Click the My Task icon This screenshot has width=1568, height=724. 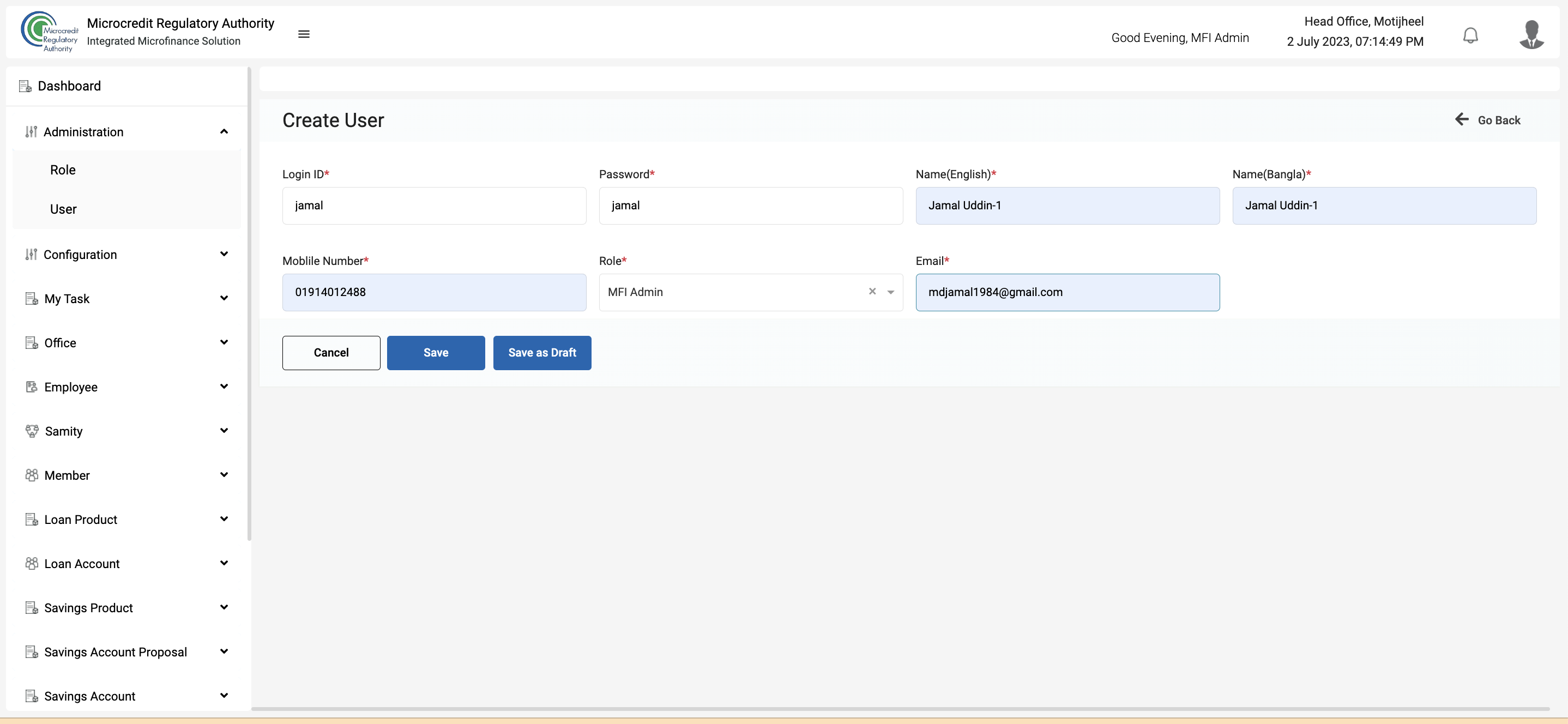coord(32,298)
